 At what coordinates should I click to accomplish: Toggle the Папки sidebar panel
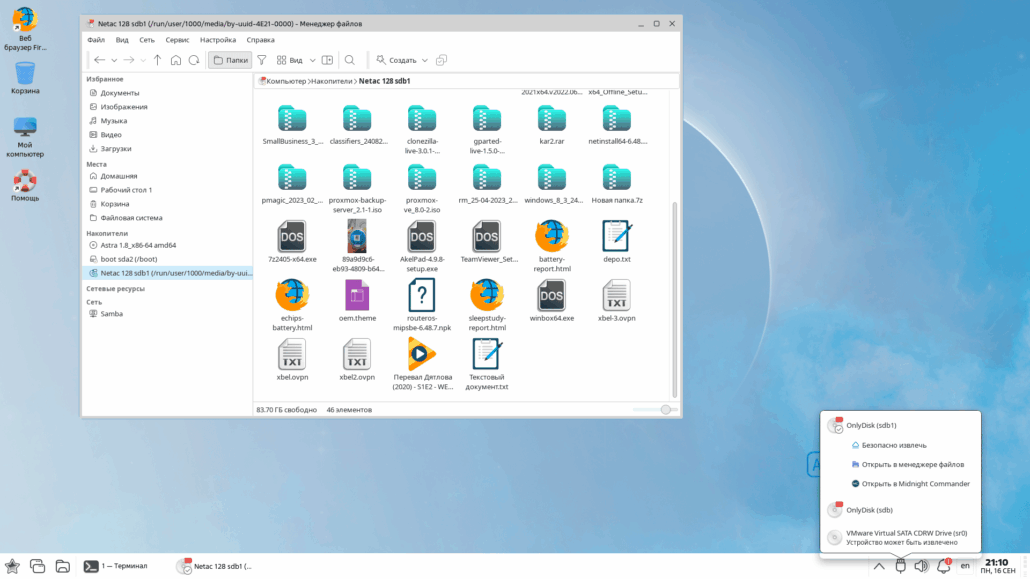pyautogui.click(x=232, y=60)
